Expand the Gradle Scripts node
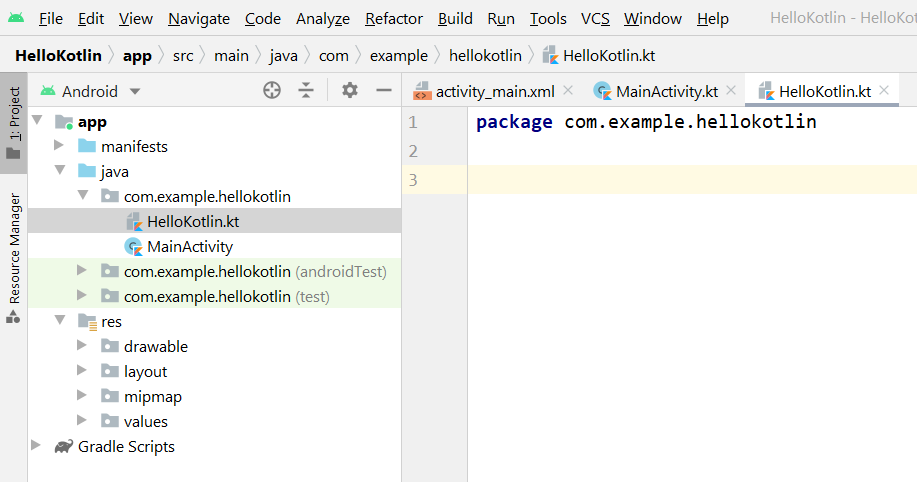This screenshot has width=917, height=482. point(38,447)
